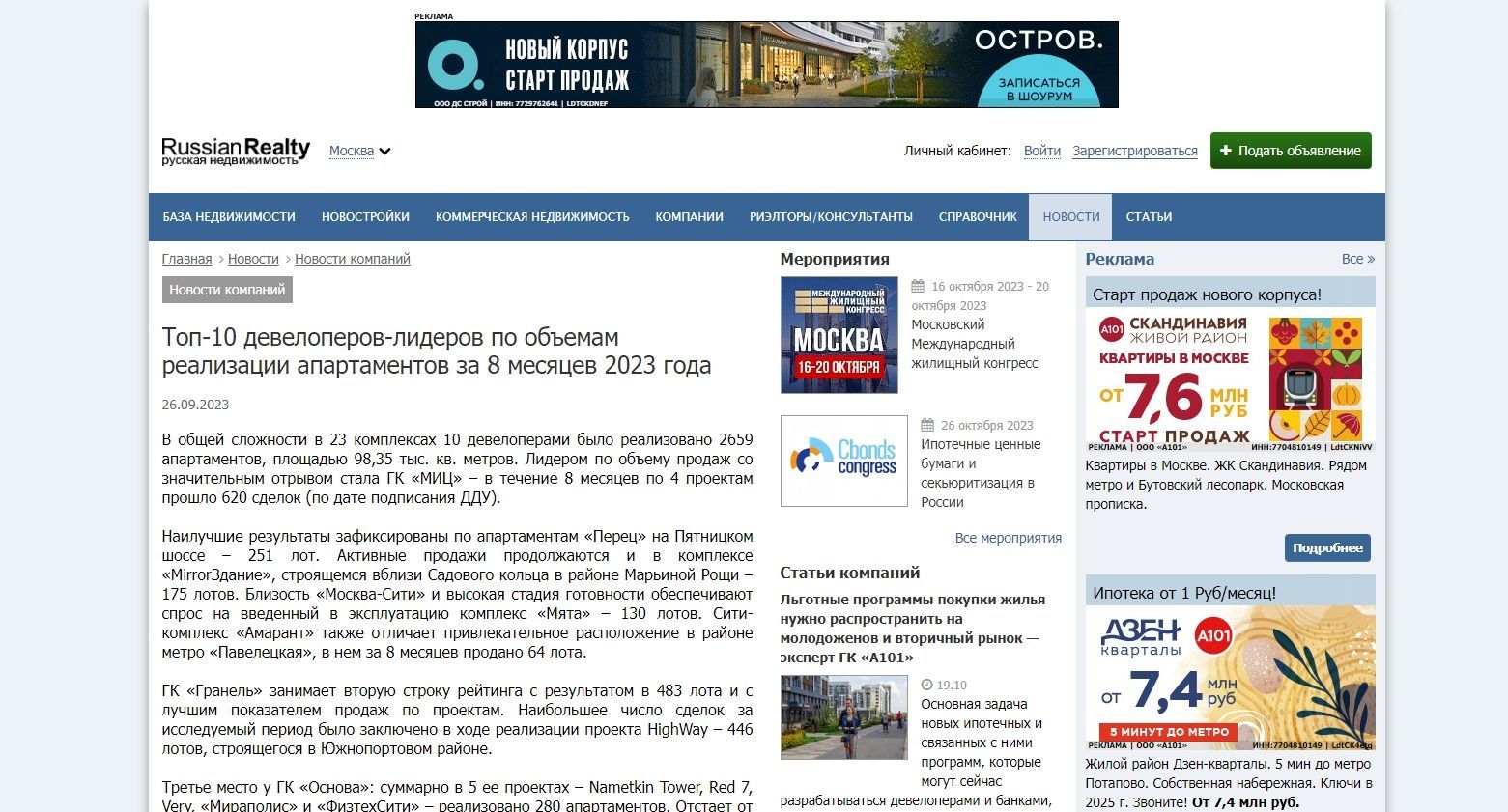Click the article date 26.09.2023

195,405
